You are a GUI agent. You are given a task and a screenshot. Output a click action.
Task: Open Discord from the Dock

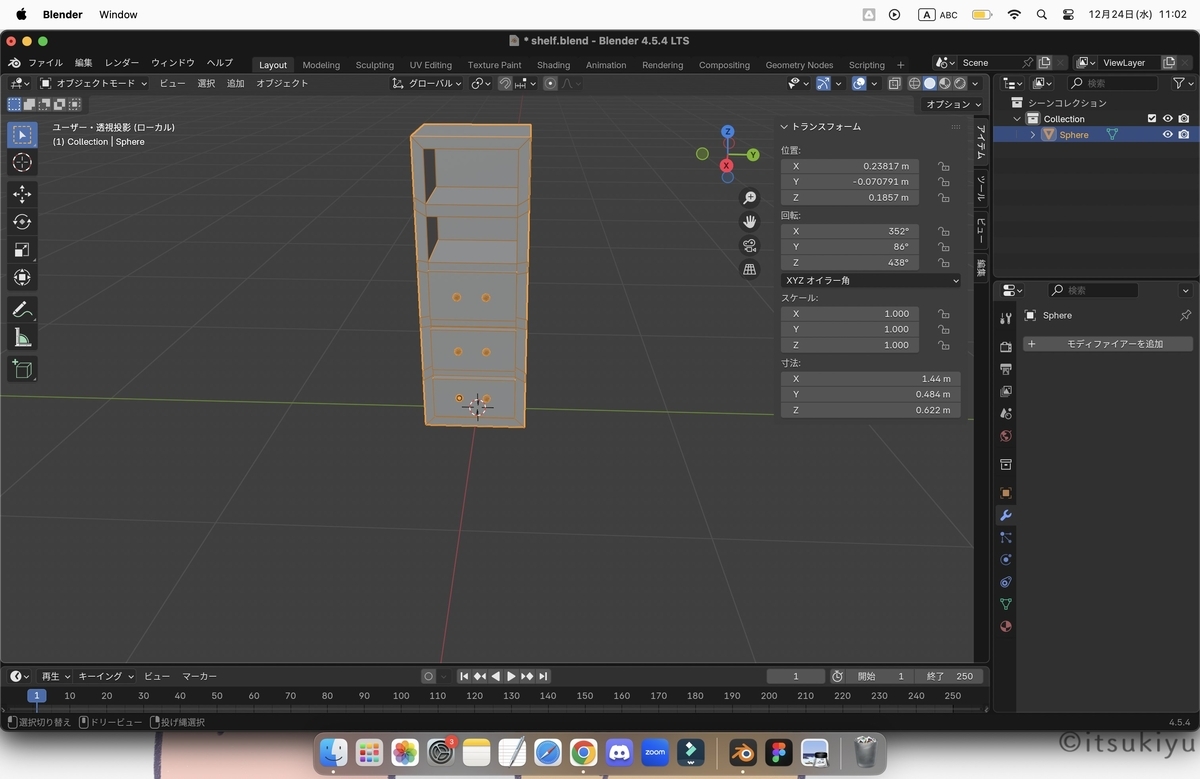point(620,752)
